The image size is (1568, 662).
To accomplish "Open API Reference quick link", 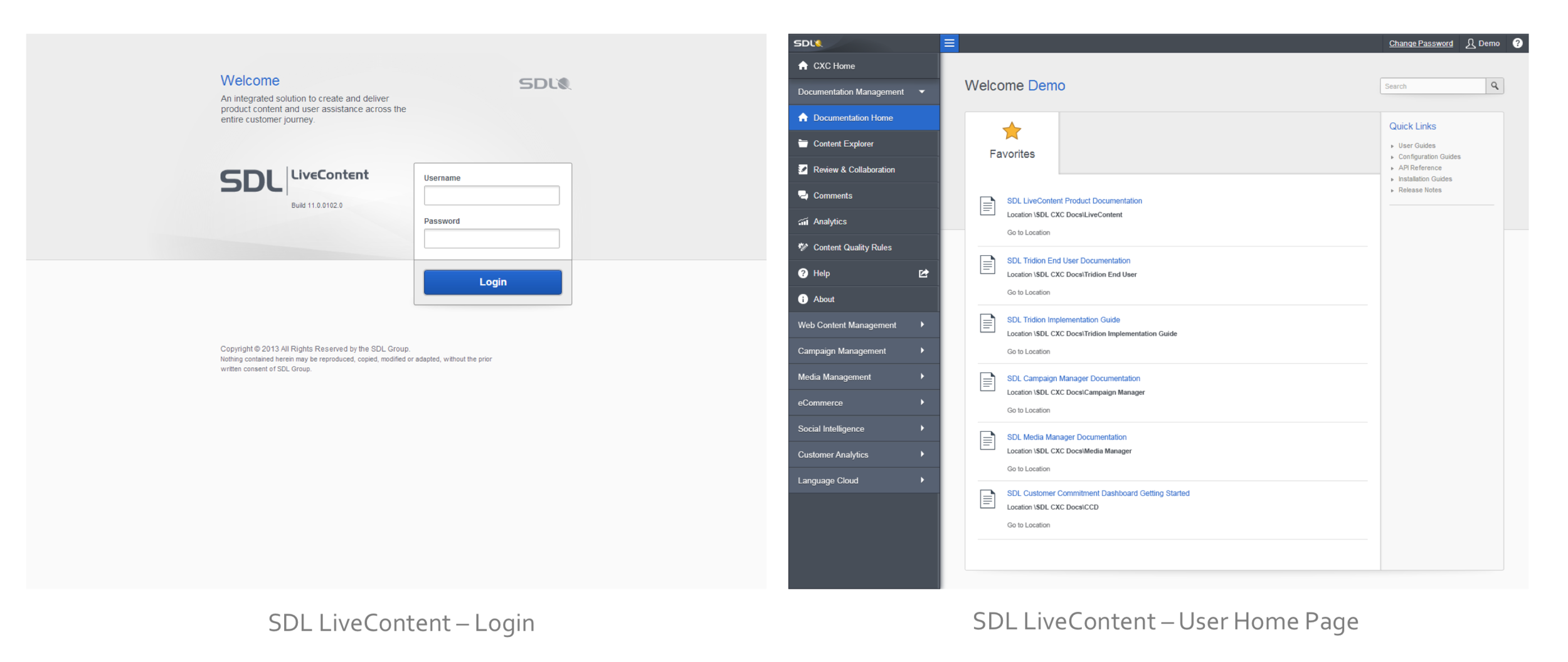I will pyautogui.click(x=1419, y=168).
